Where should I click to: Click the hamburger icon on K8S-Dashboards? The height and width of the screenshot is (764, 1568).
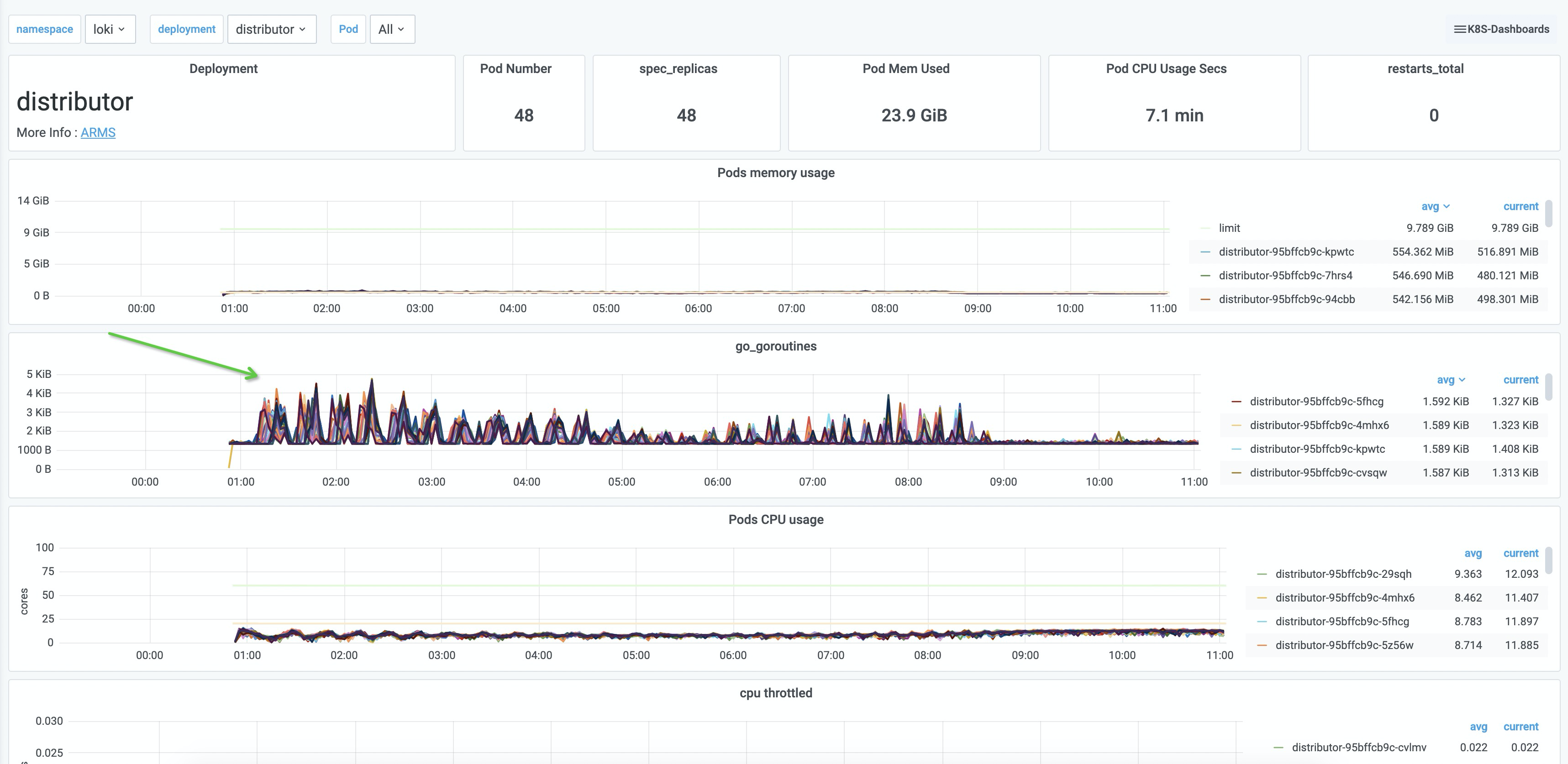point(1460,29)
